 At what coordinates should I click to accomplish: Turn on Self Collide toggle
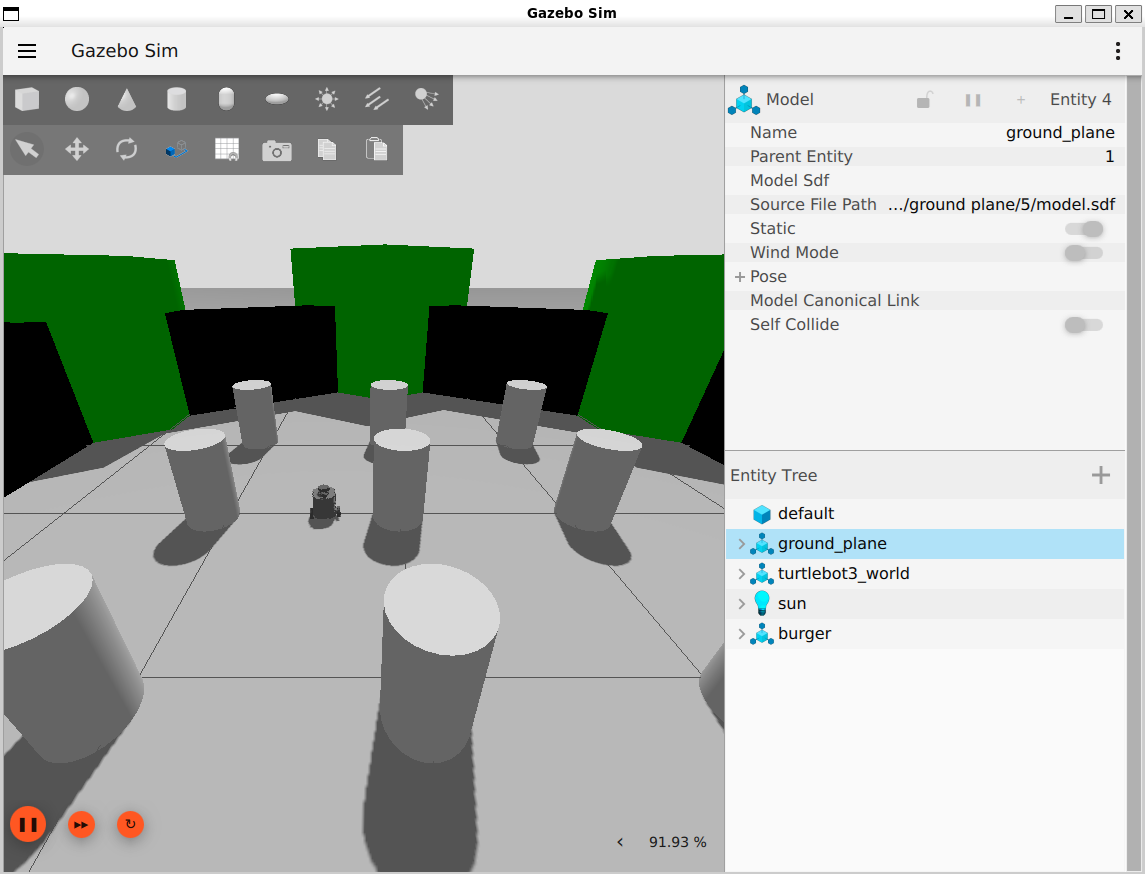tap(1084, 325)
